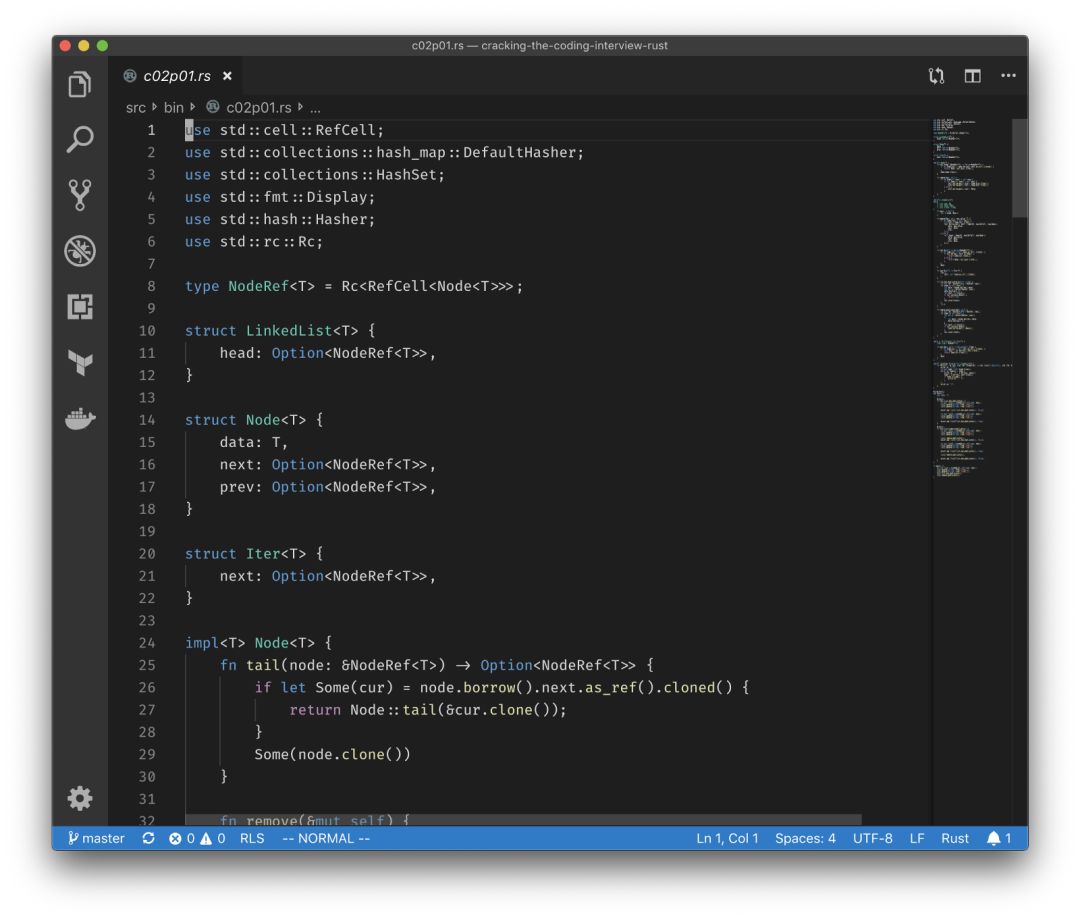Open the Debug view in activity bar
The height and width of the screenshot is (919, 1080).
tap(80, 251)
